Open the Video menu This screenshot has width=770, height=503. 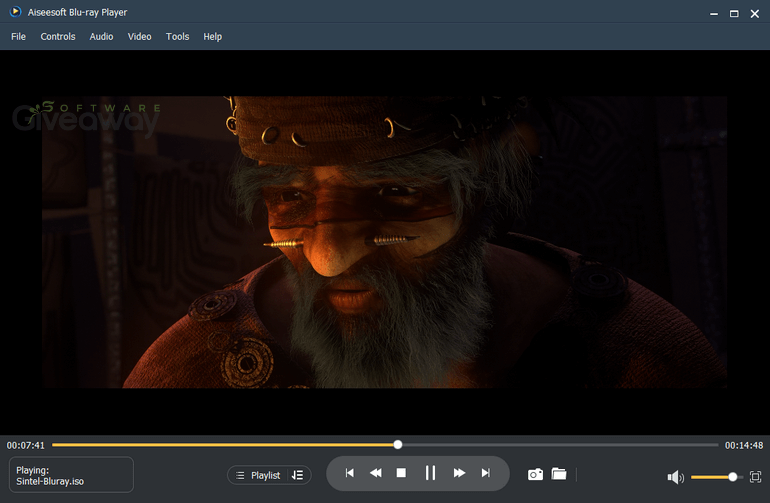[x=139, y=36]
